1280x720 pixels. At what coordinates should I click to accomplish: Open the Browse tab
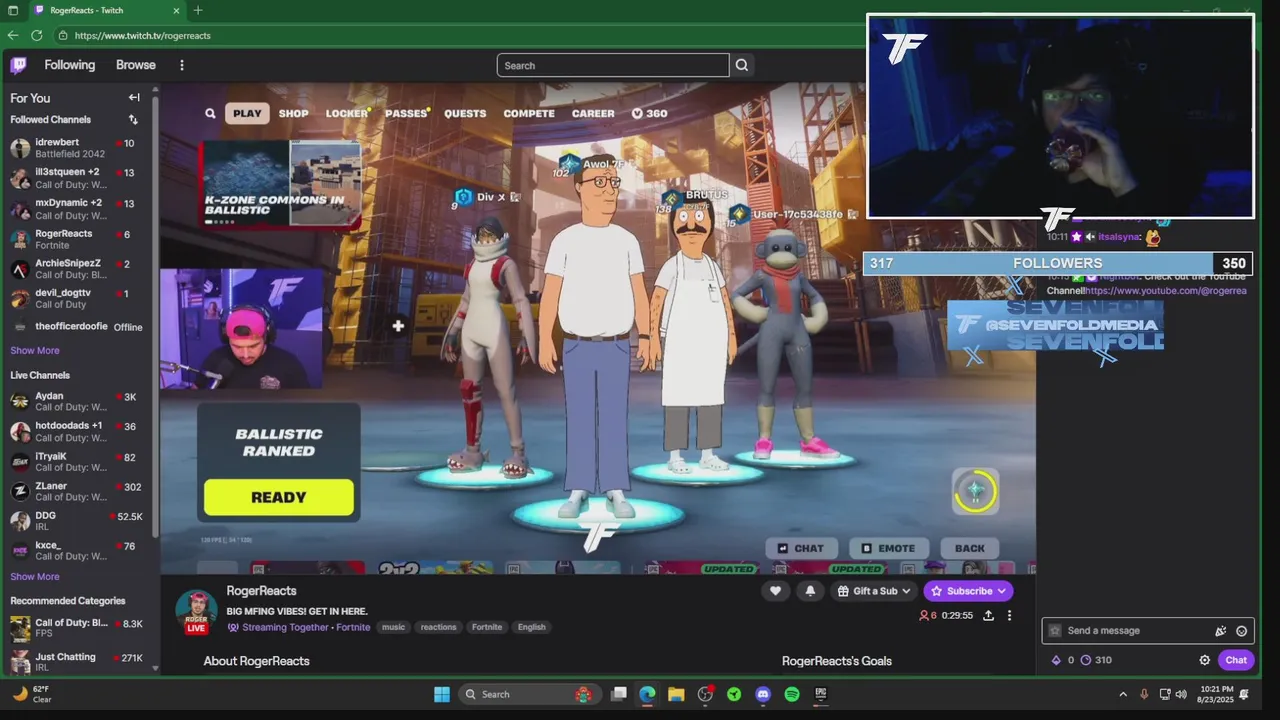click(x=136, y=65)
